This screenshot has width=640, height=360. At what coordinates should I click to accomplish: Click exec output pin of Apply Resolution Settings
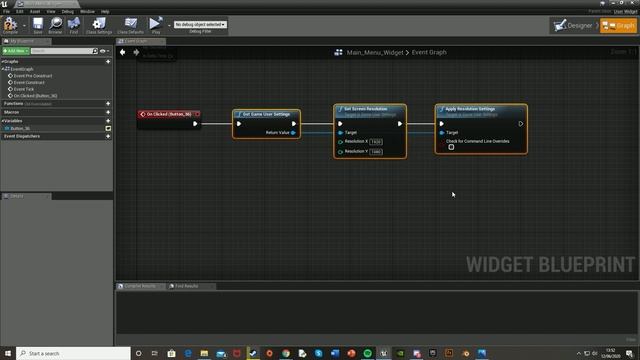point(521,124)
